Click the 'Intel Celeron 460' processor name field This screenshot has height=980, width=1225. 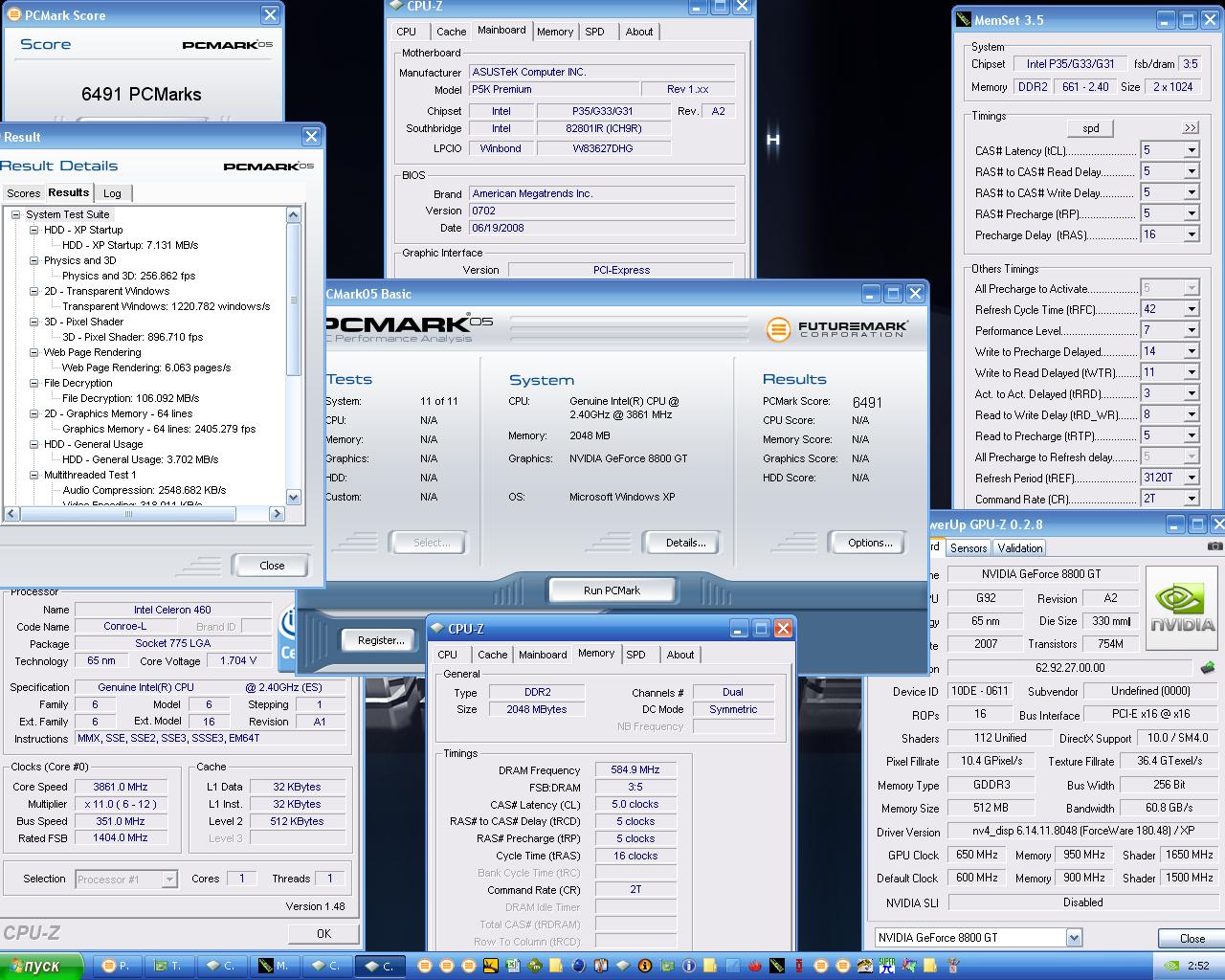[x=172, y=610]
